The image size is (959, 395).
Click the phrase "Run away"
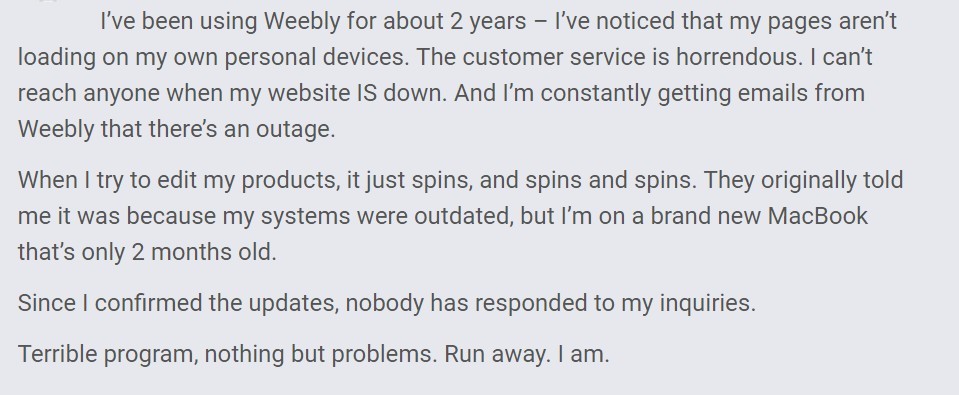coord(495,354)
